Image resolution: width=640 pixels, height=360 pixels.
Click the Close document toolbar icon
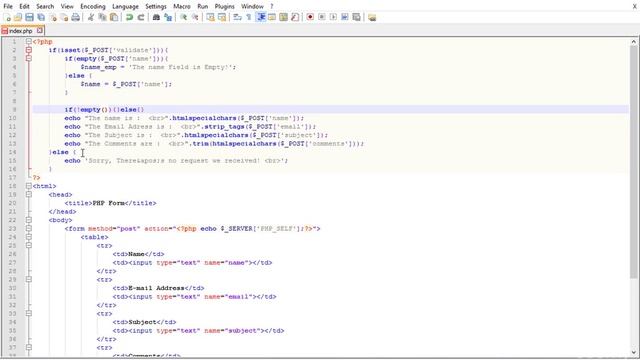[53, 17]
